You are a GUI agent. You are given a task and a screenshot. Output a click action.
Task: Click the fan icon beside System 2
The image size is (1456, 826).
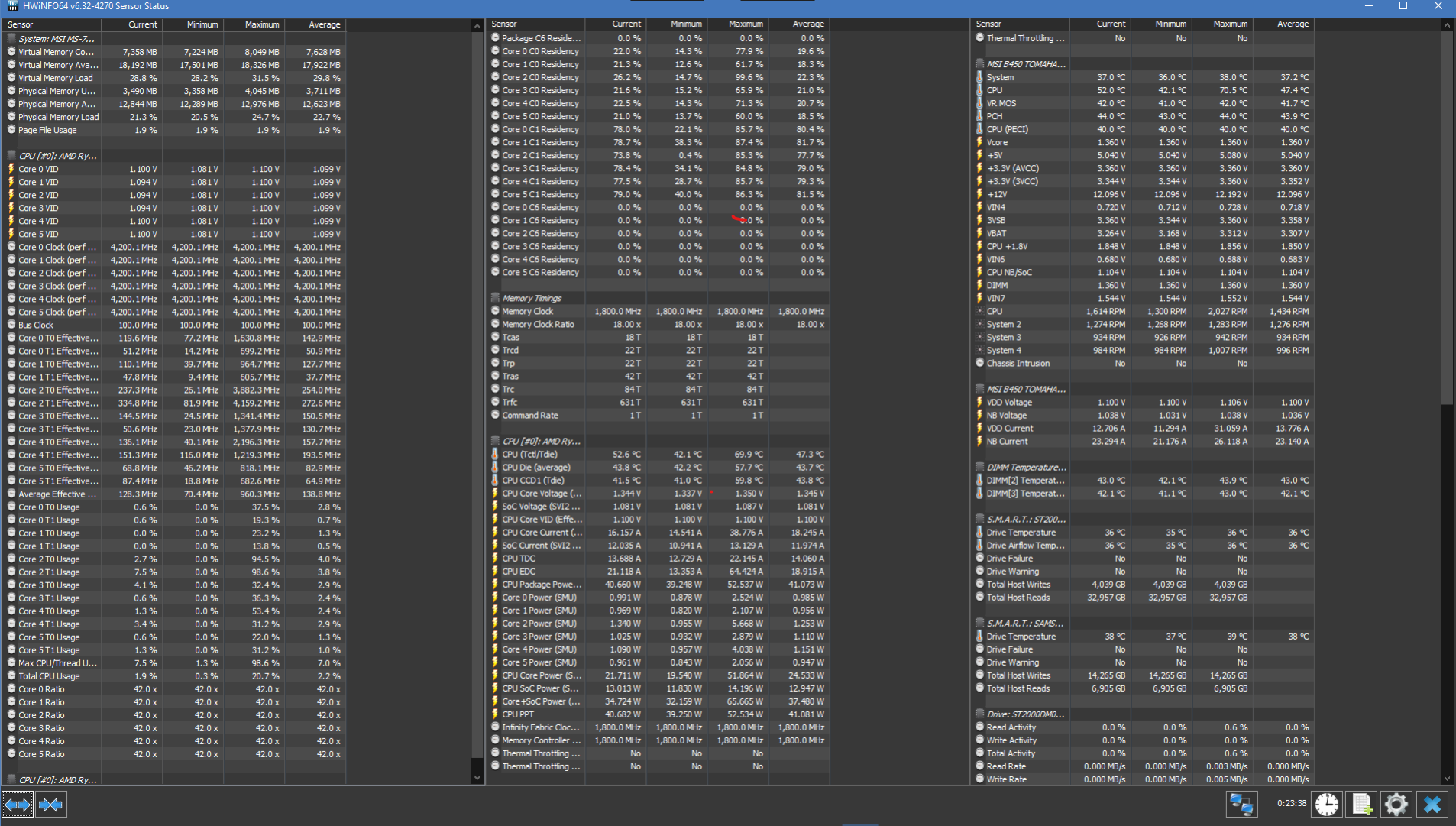pos(979,324)
